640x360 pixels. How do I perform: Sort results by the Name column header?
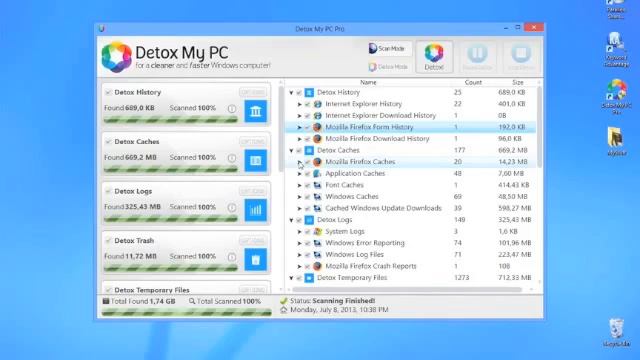pyautogui.click(x=368, y=82)
